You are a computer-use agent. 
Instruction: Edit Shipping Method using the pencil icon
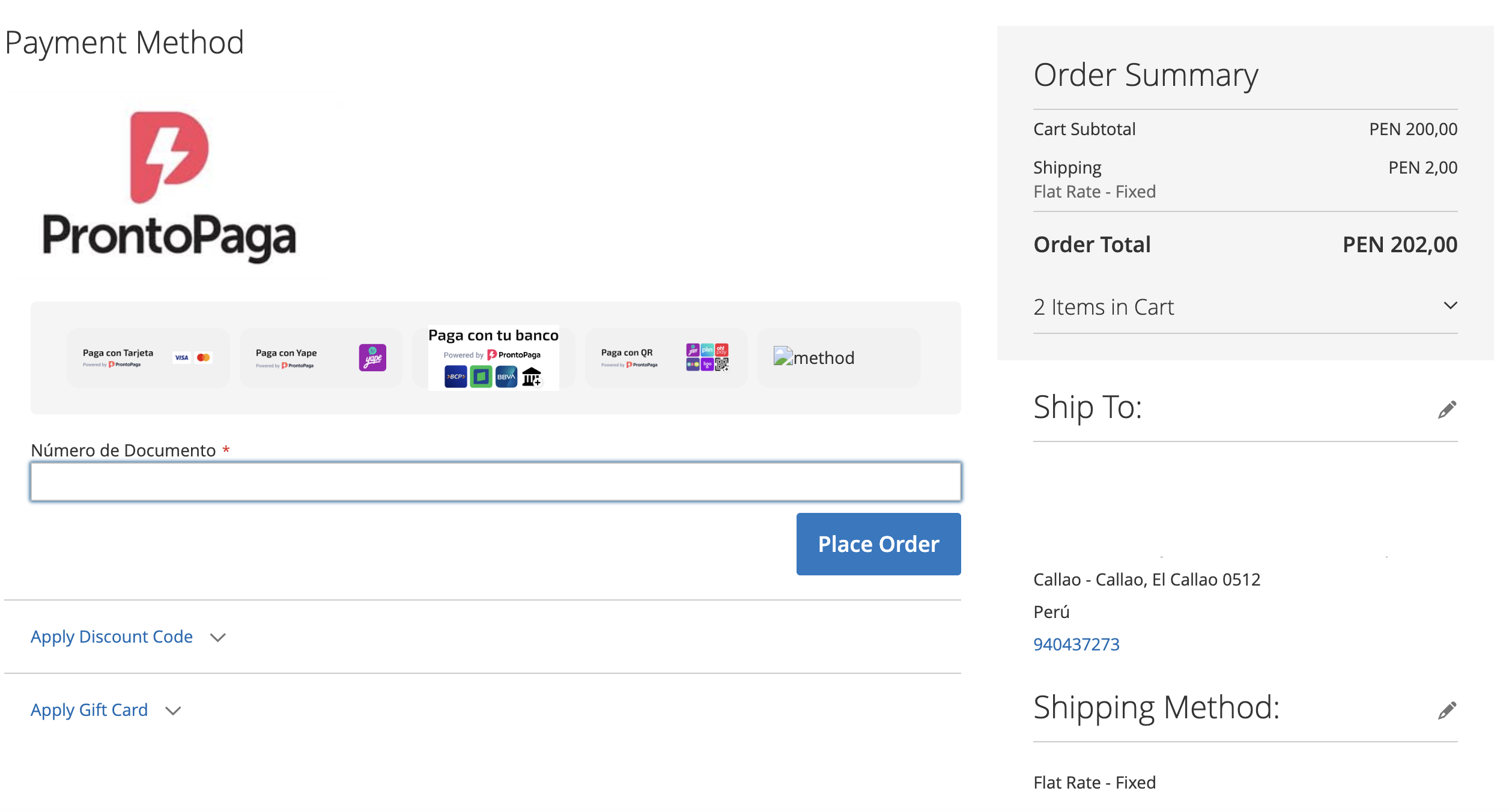tap(1447, 710)
